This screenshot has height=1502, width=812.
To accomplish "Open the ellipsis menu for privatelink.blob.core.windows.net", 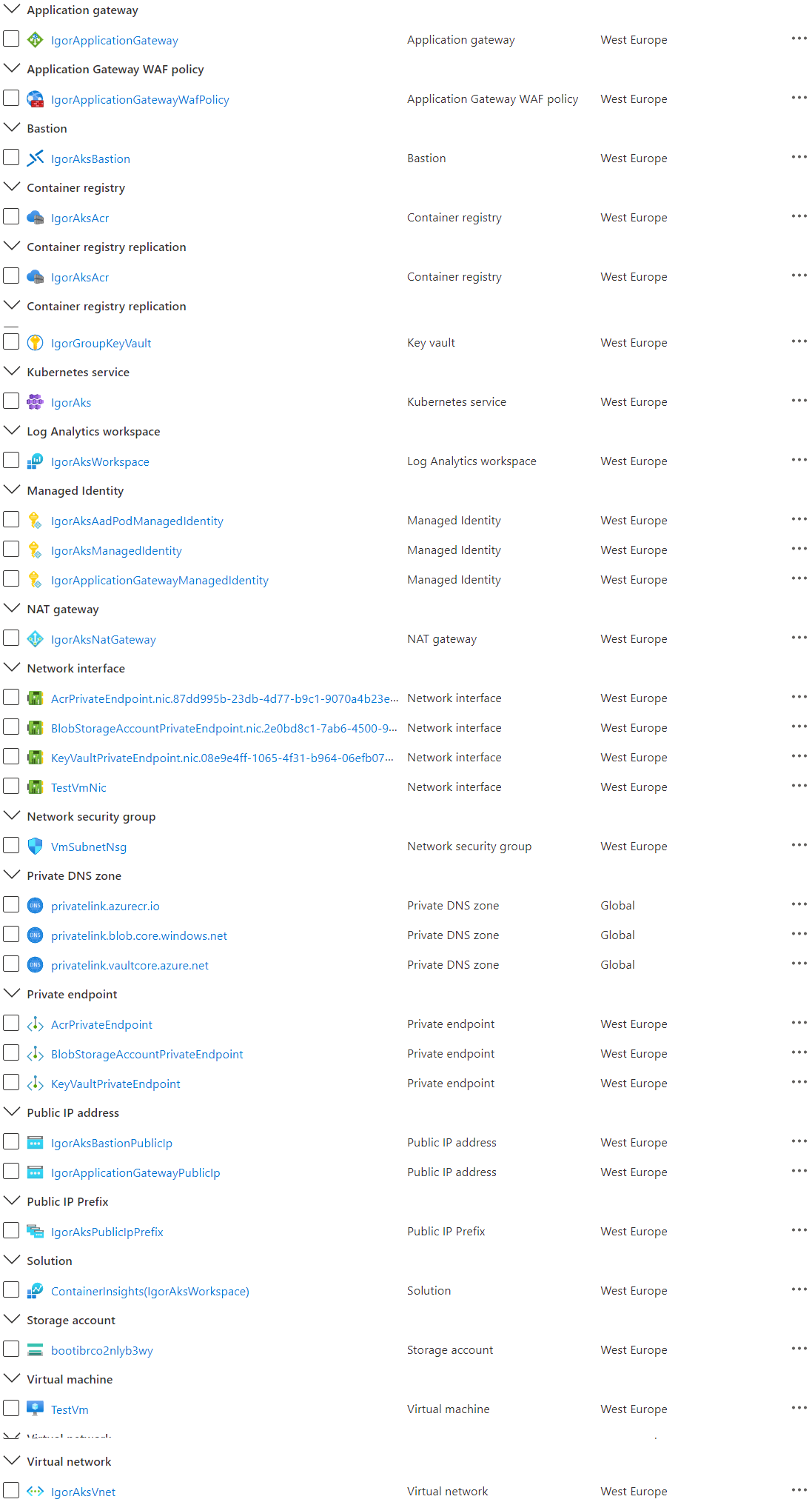I will point(799,934).
